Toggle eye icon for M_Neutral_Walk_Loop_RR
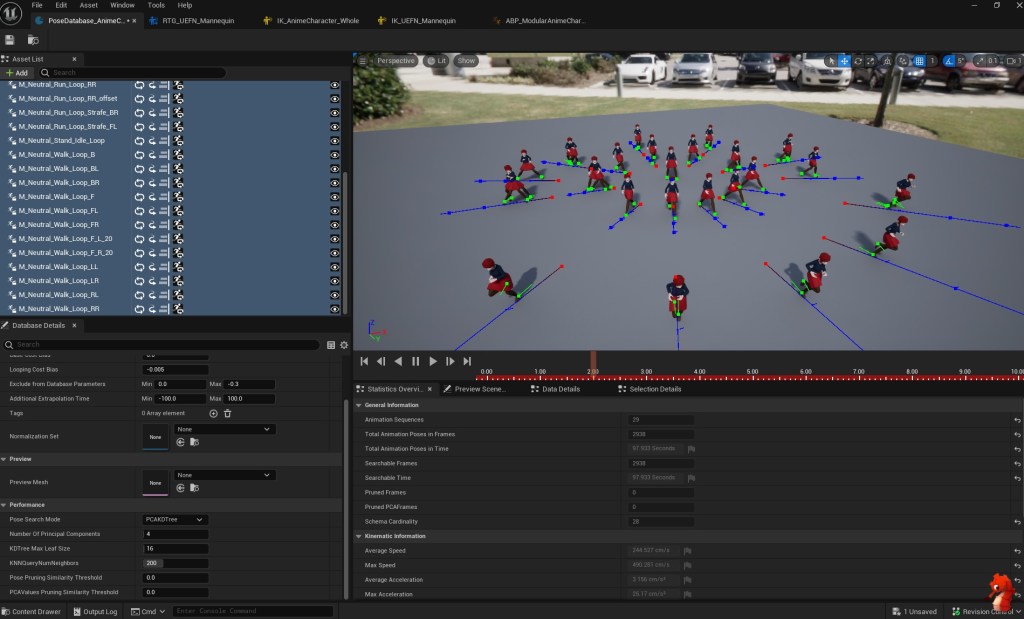This screenshot has width=1024, height=619. click(334, 309)
